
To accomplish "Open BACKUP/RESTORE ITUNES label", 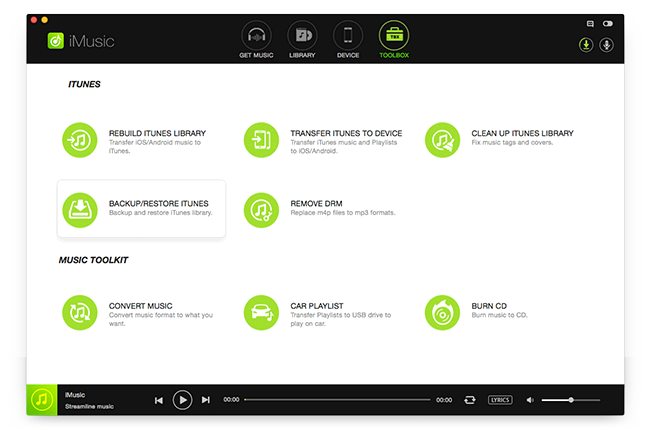I will click(158, 204).
